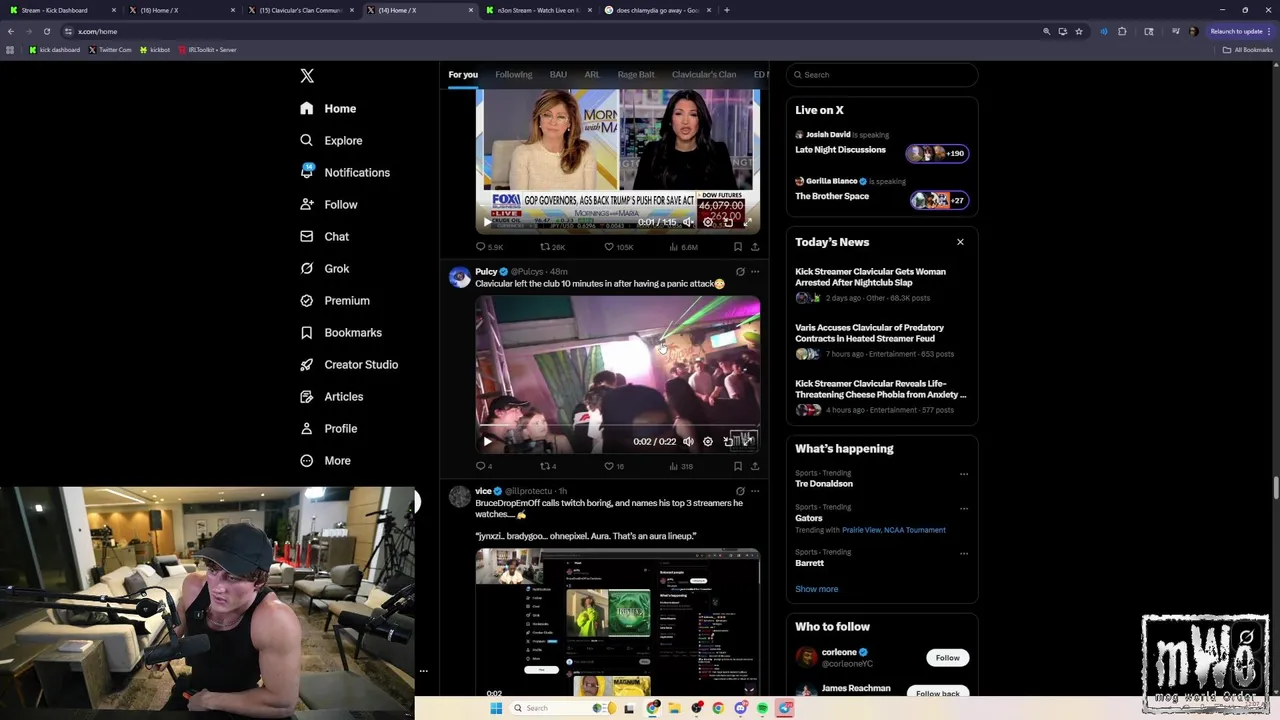
Task: Open more options on vice's post
Action: click(x=755, y=491)
